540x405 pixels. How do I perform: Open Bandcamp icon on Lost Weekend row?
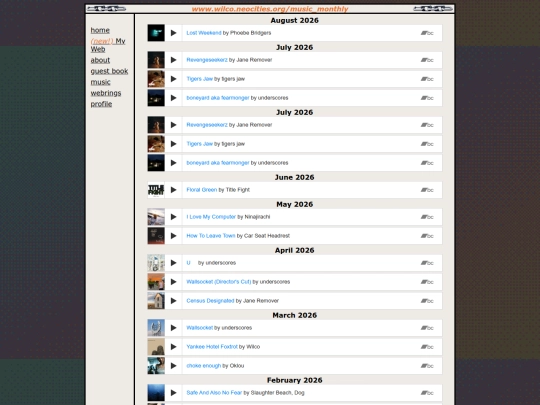[x=427, y=33]
